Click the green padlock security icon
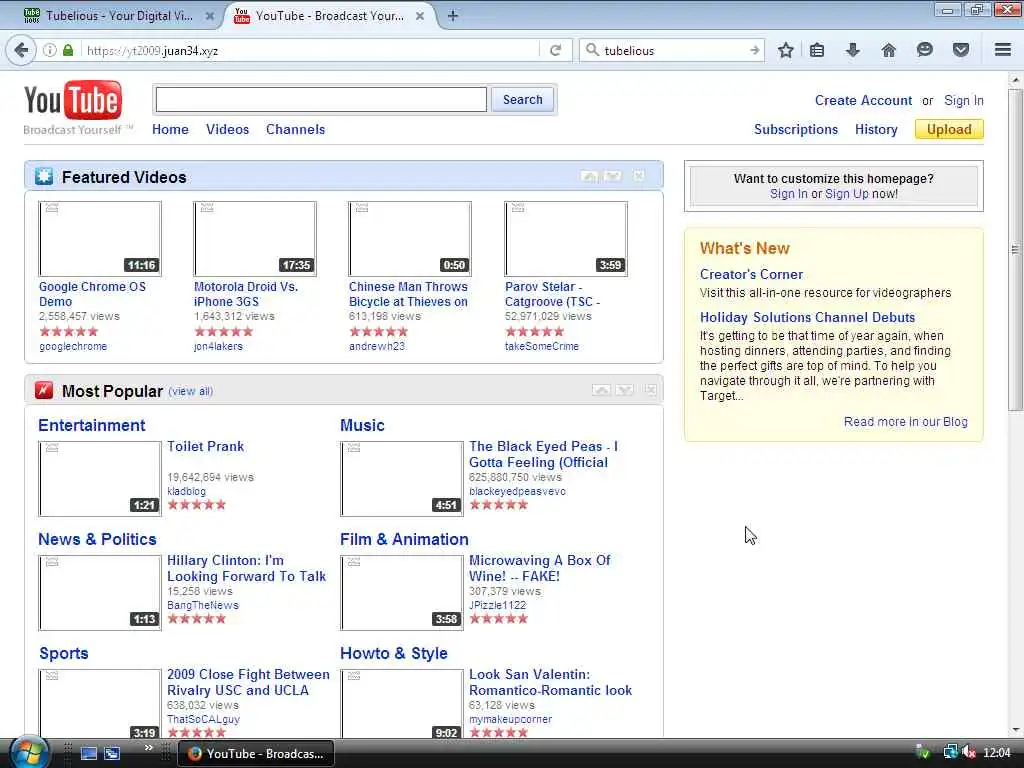Viewport: 1024px width, 768px height. click(x=68, y=50)
